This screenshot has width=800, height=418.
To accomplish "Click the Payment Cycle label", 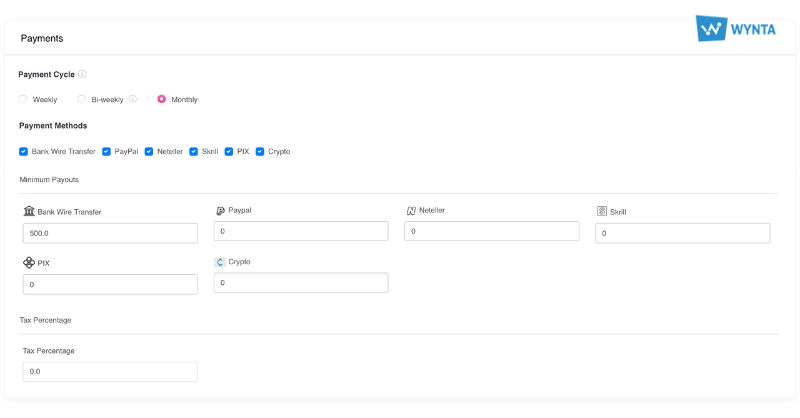I will point(46,75).
